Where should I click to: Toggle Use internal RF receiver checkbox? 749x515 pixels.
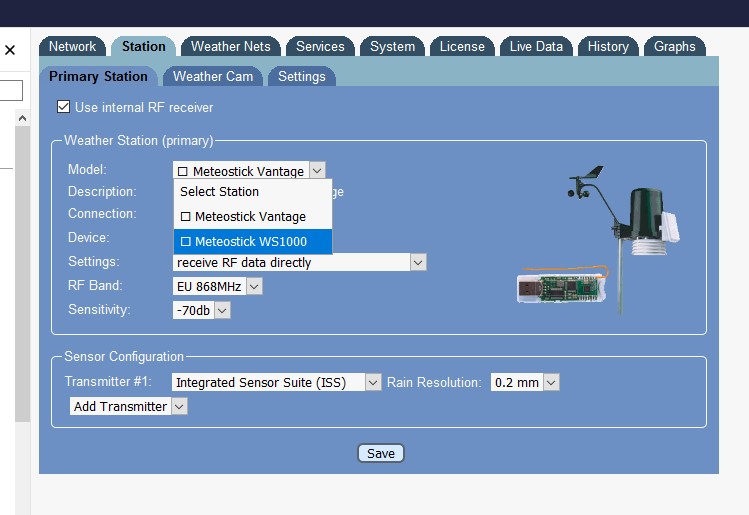(64, 107)
